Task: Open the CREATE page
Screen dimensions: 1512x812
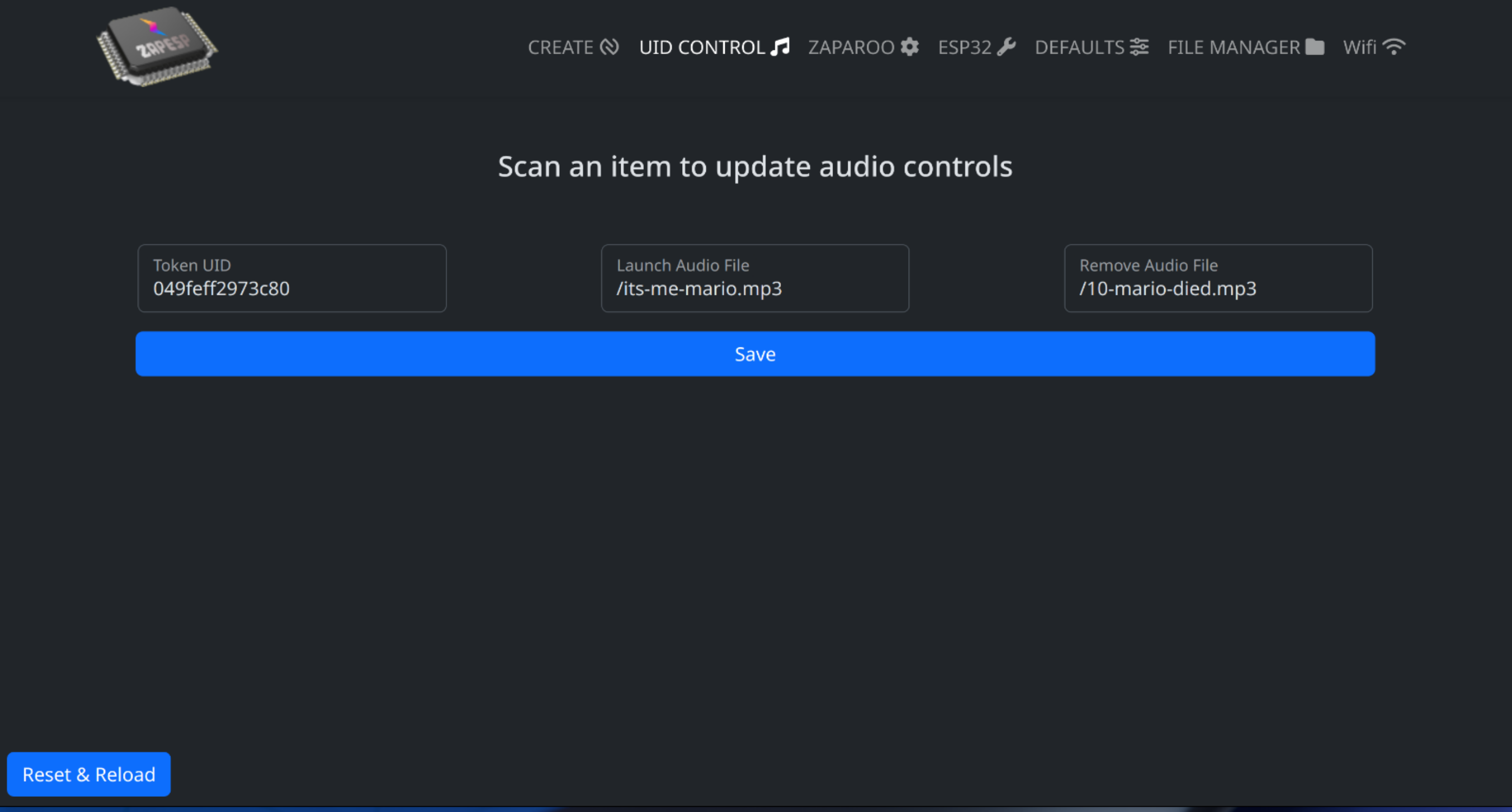Action: (561, 47)
